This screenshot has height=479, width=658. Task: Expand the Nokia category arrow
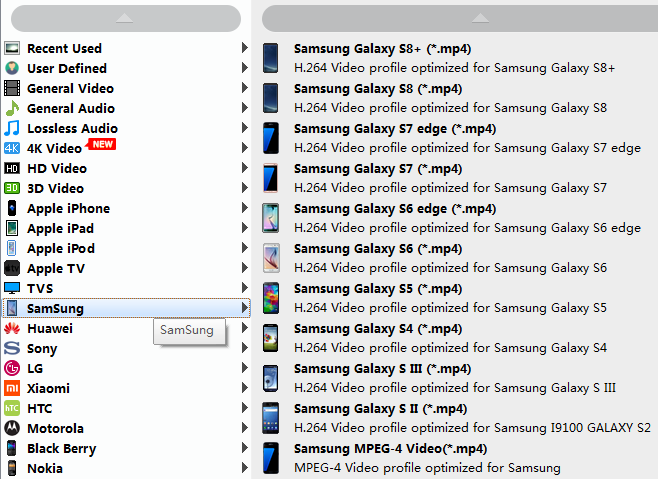(245, 468)
